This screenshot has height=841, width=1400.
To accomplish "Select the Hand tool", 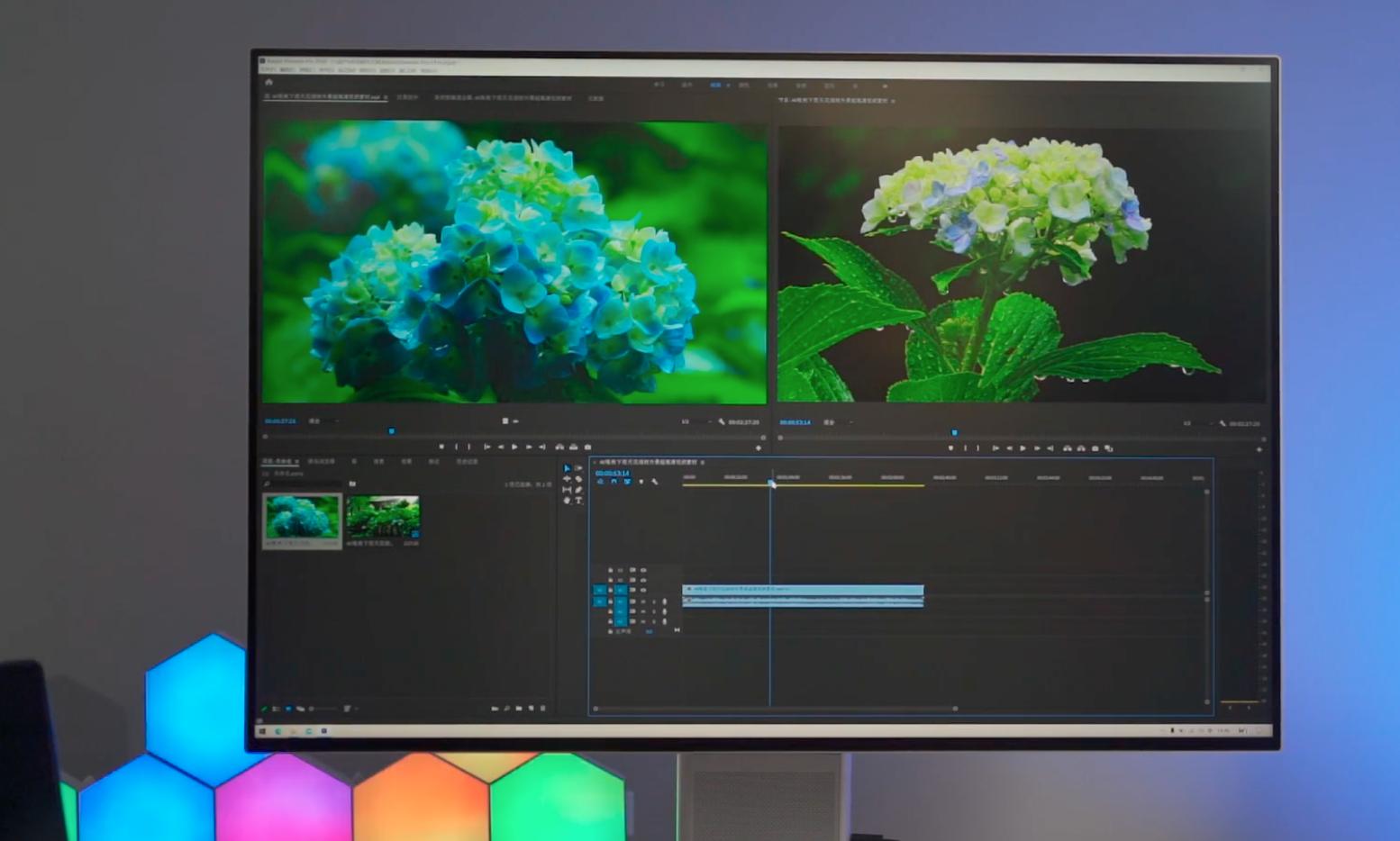I will tap(567, 501).
